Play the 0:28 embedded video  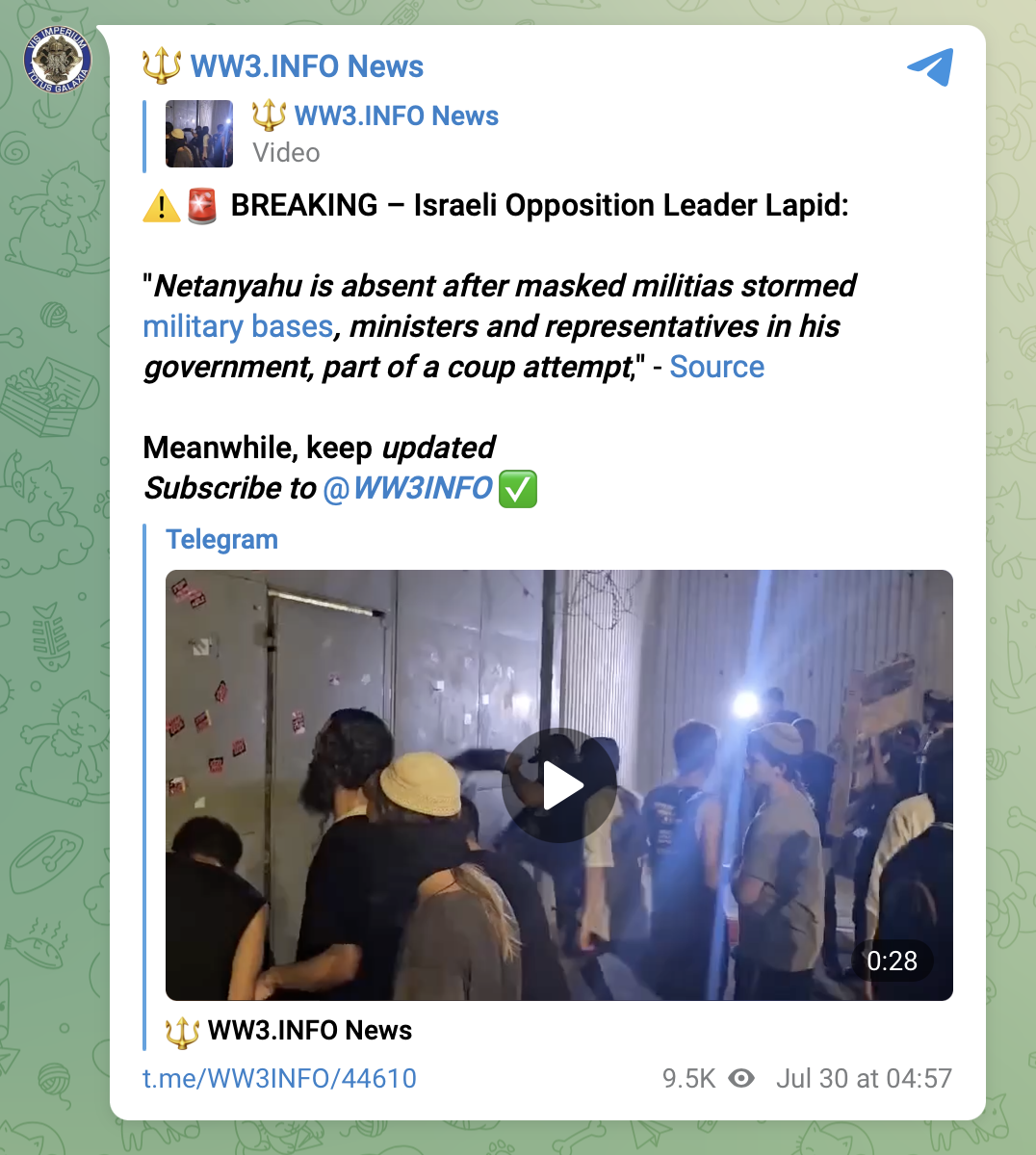(x=559, y=785)
